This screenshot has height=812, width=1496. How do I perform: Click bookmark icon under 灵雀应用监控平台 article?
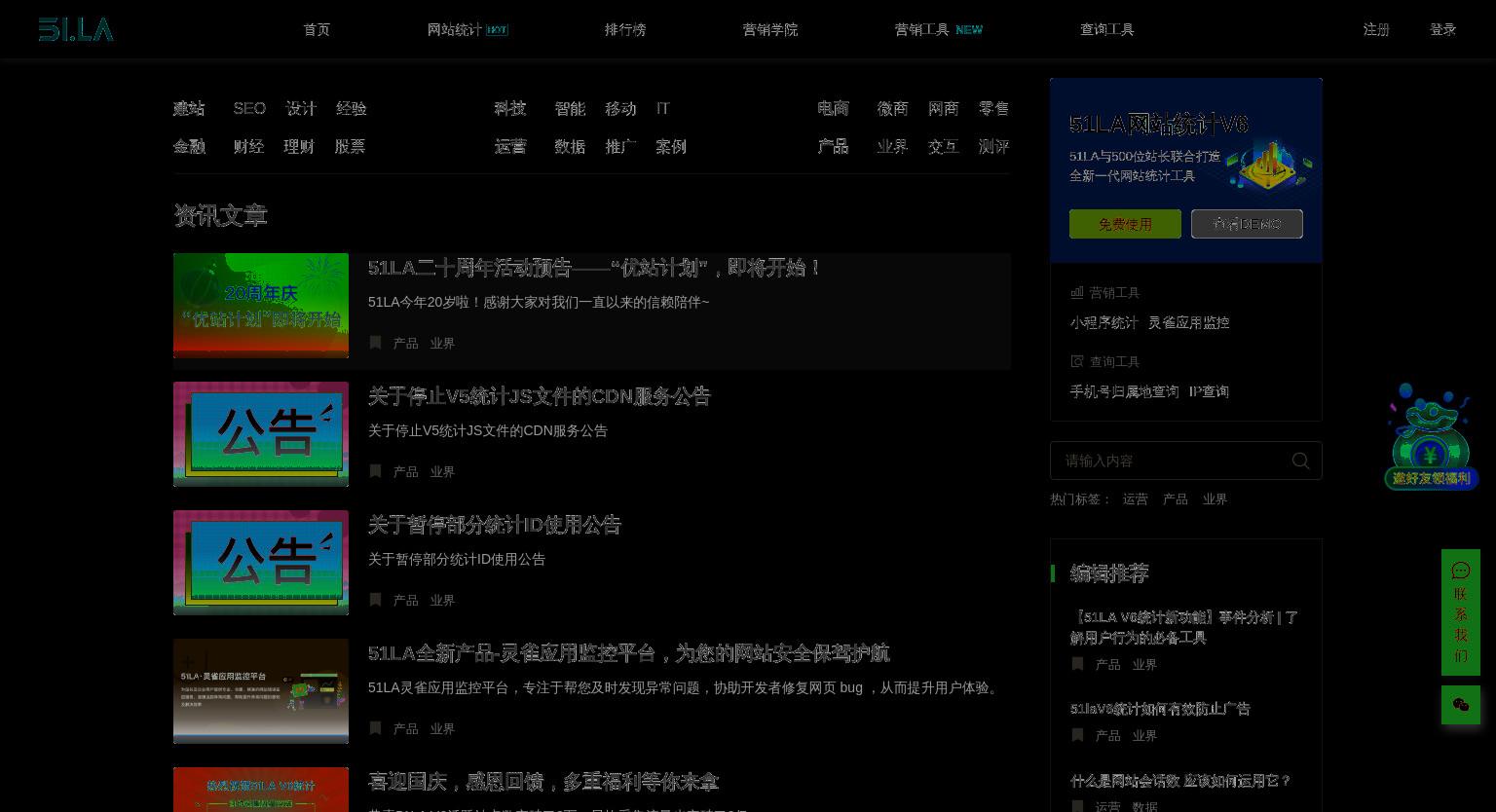pos(375,728)
